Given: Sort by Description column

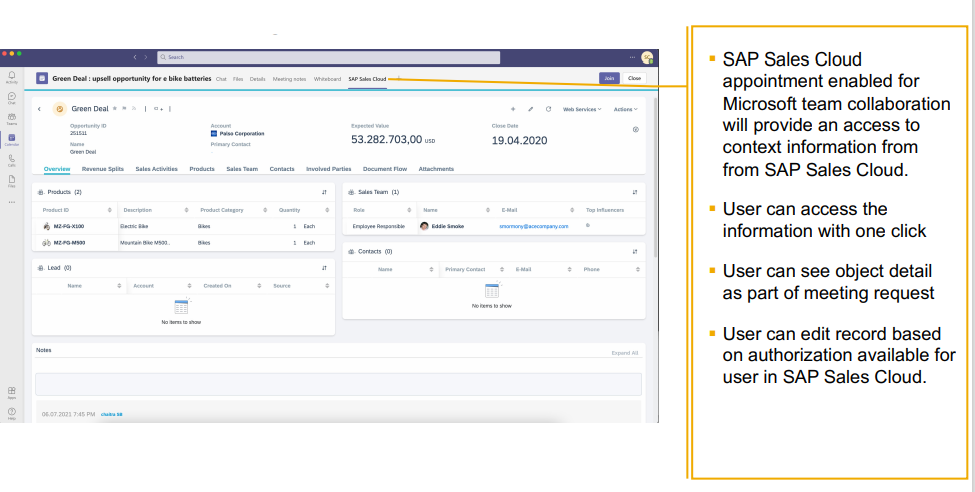Looking at the screenshot, I should (x=187, y=210).
